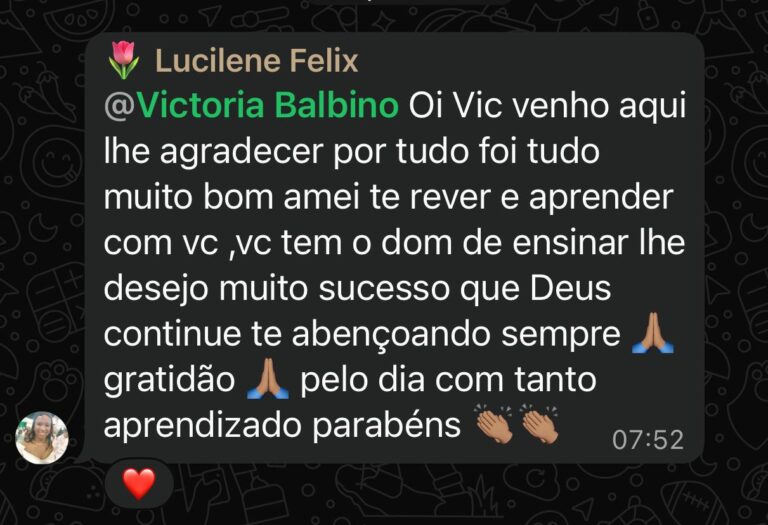Select the first clapping hands emoji
This screenshot has width=768, height=525.
[x=494, y=424]
